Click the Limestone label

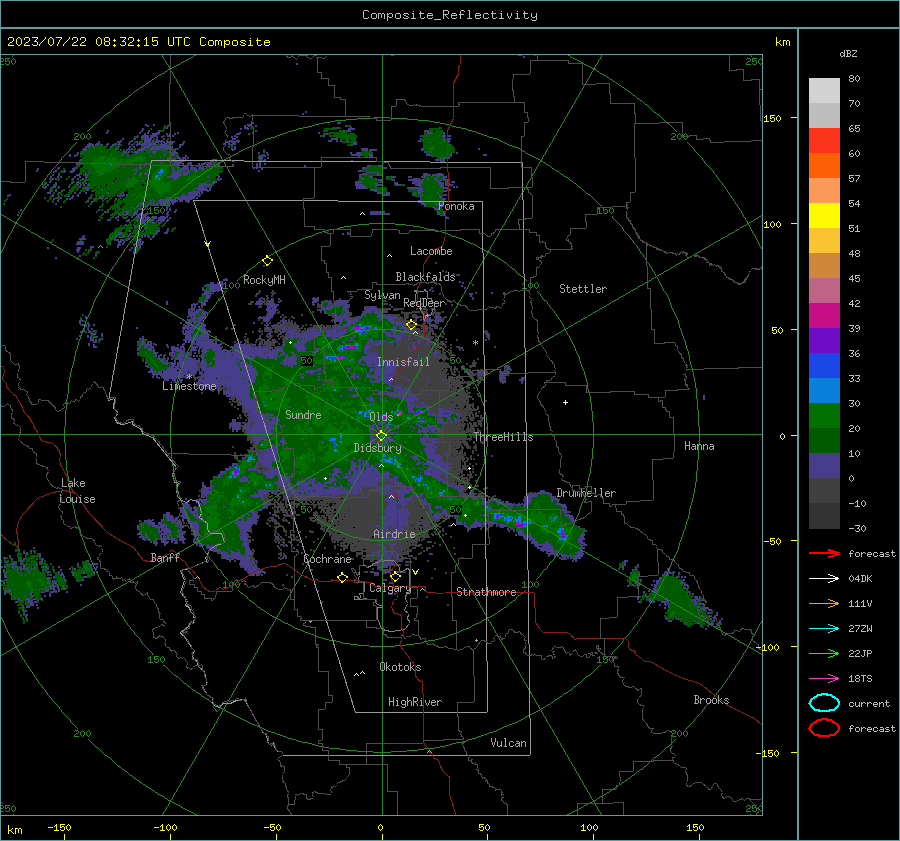pos(189,386)
